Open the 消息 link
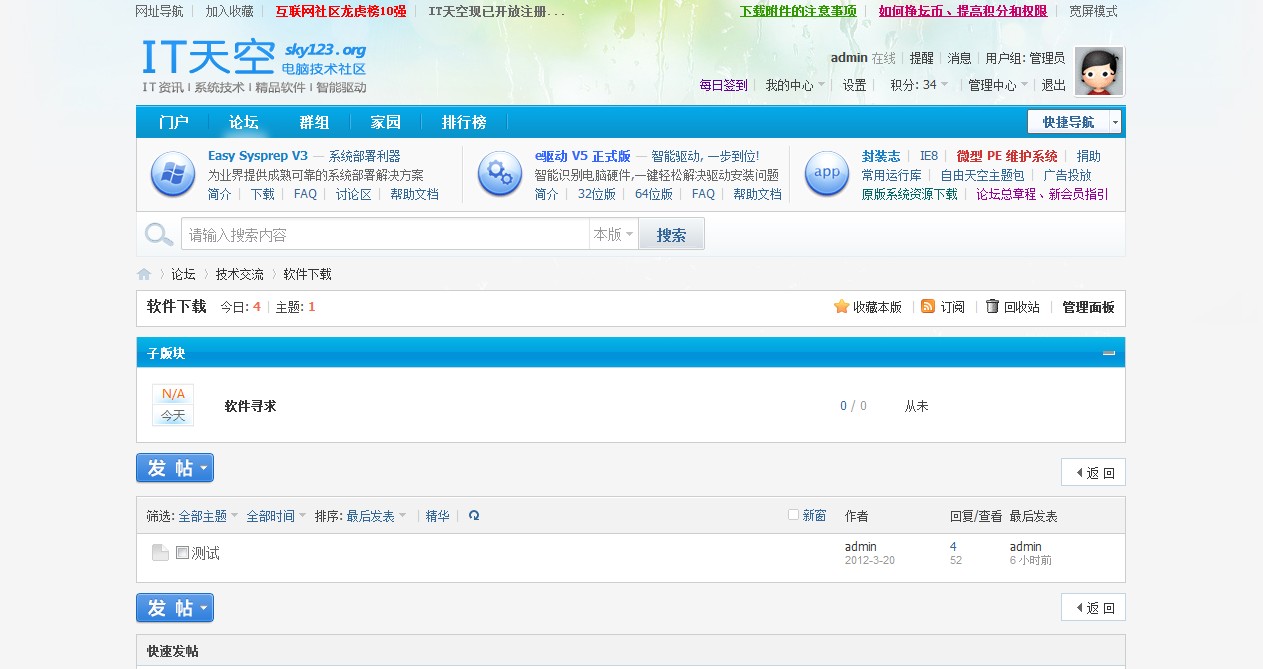This screenshot has height=669, width=1263. [x=959, y=58]
